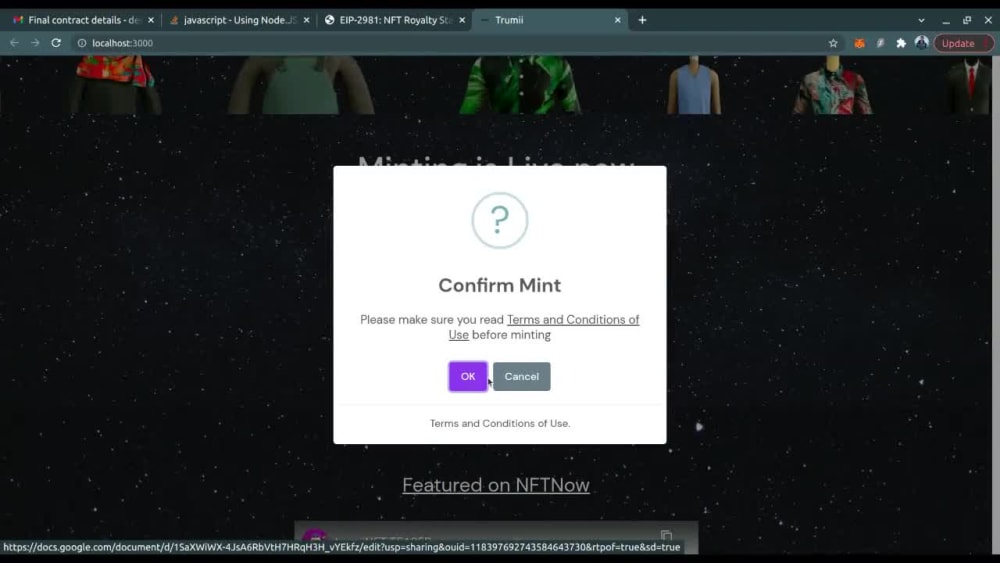Viewport: 1000px width, 563px height.
Task: Open the Extensions puzzle menu
Action: tap(901, 43)
